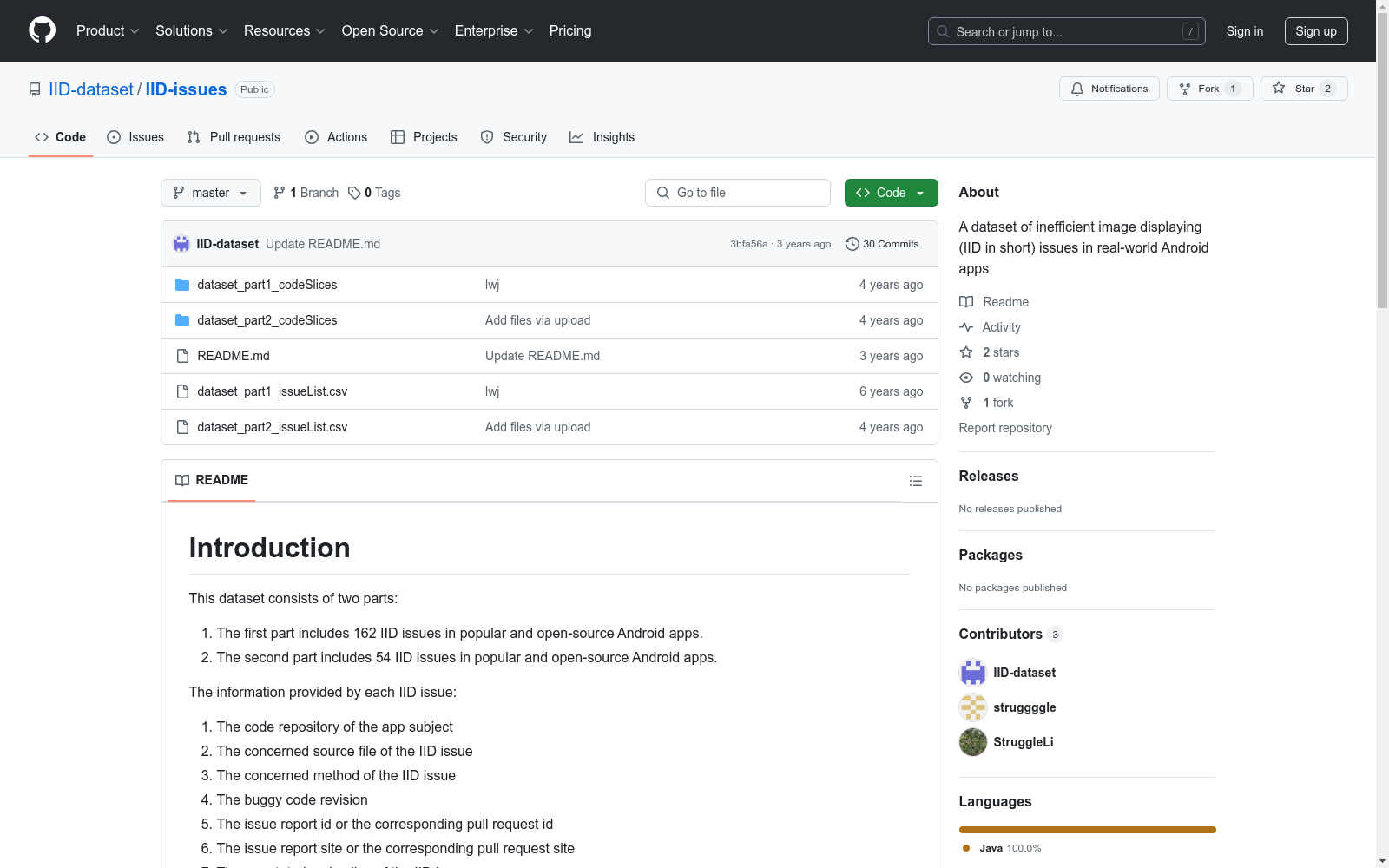This screenshot has height=868, width=1389.
Task: Click the Go to file search box
Action: click(x=738, y=193)
